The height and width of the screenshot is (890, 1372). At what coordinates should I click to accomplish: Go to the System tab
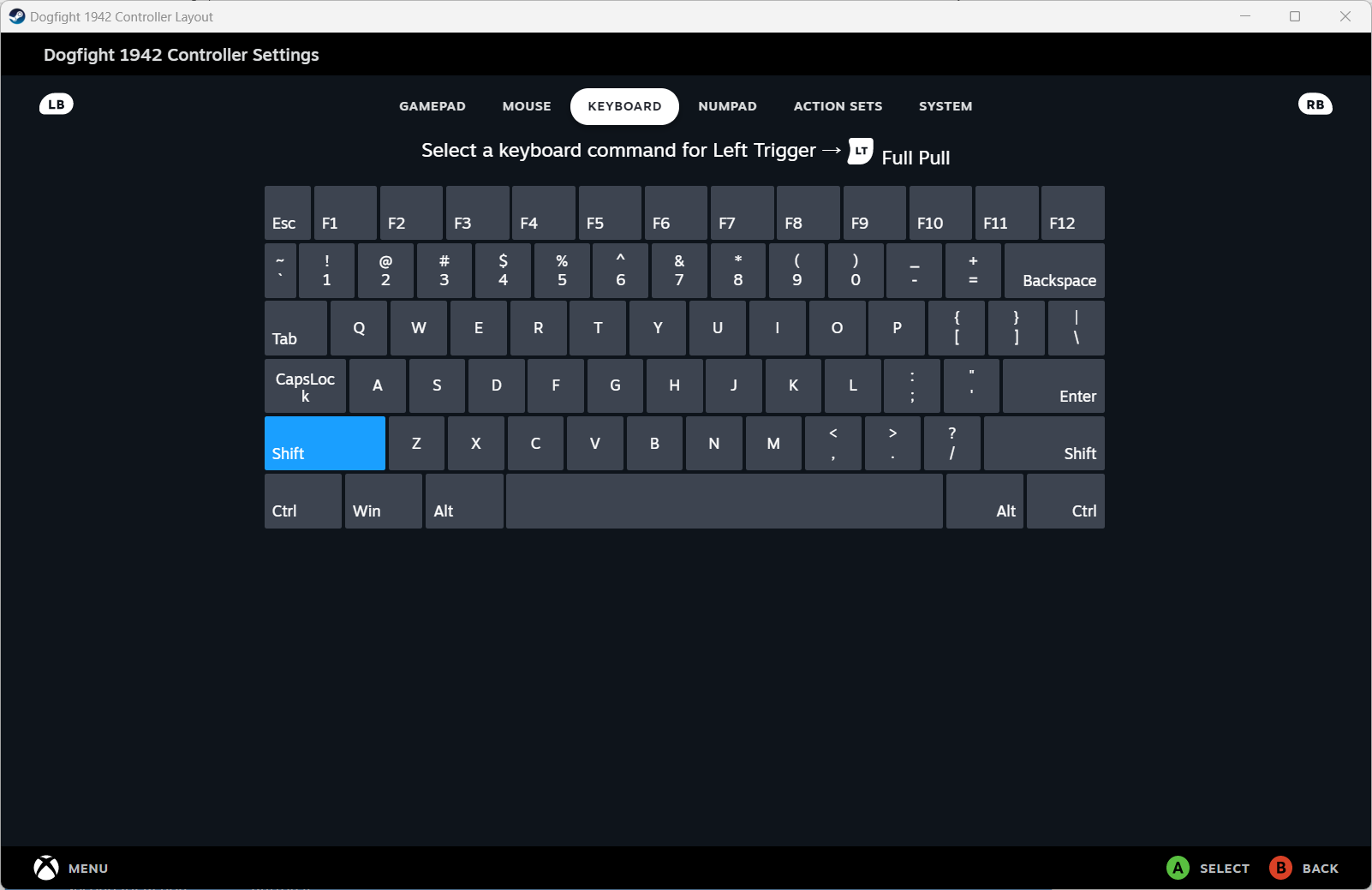click(x=945, y=106)
